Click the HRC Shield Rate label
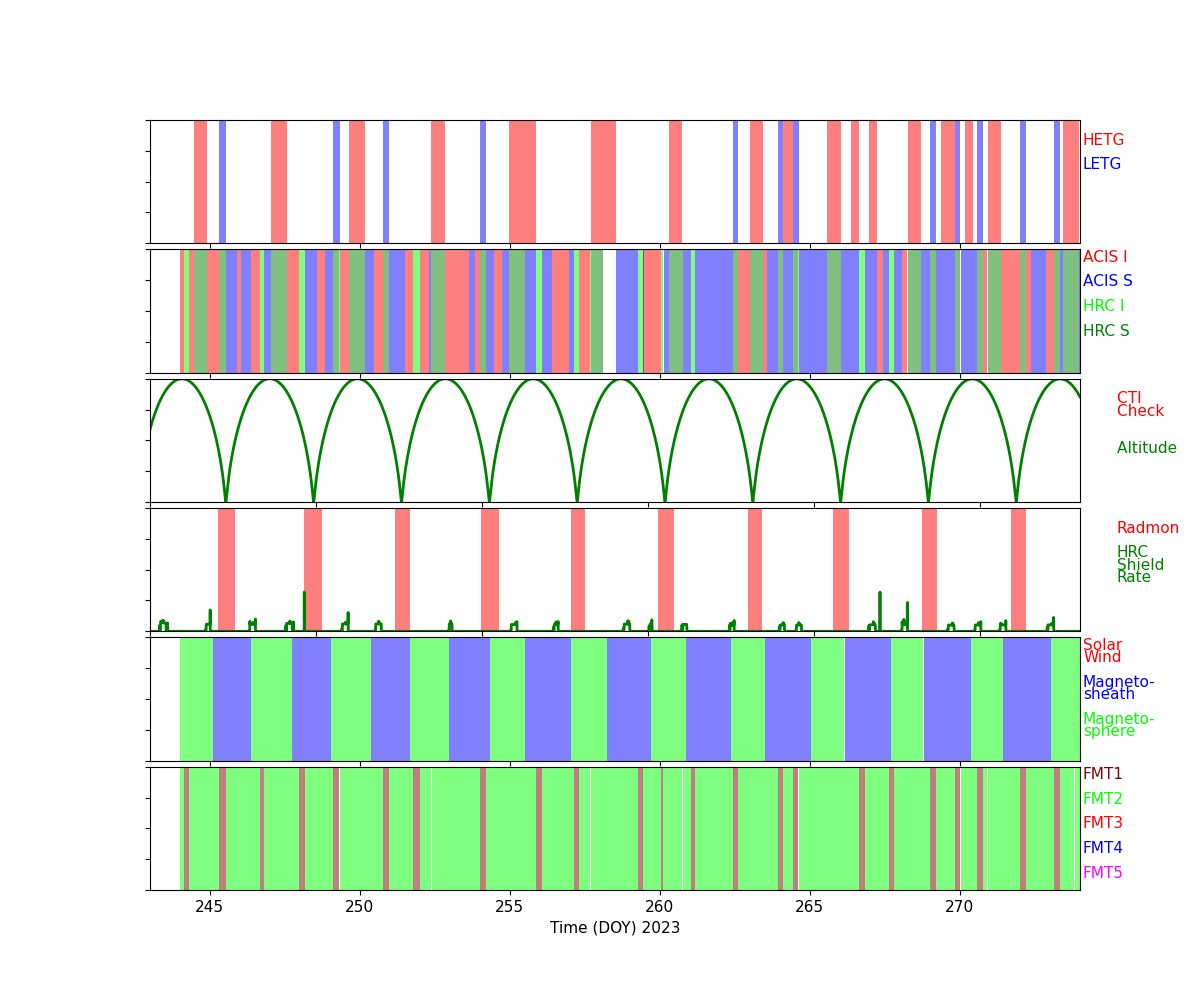 [x=1140, y=565]
